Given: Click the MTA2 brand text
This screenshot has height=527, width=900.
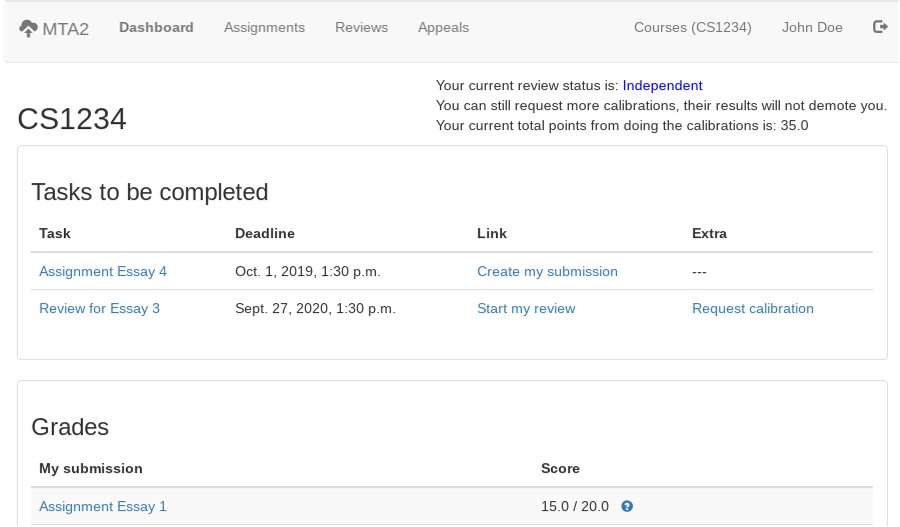Looking at the screenshot, I should pyautogui.click(x=66, y=29).
